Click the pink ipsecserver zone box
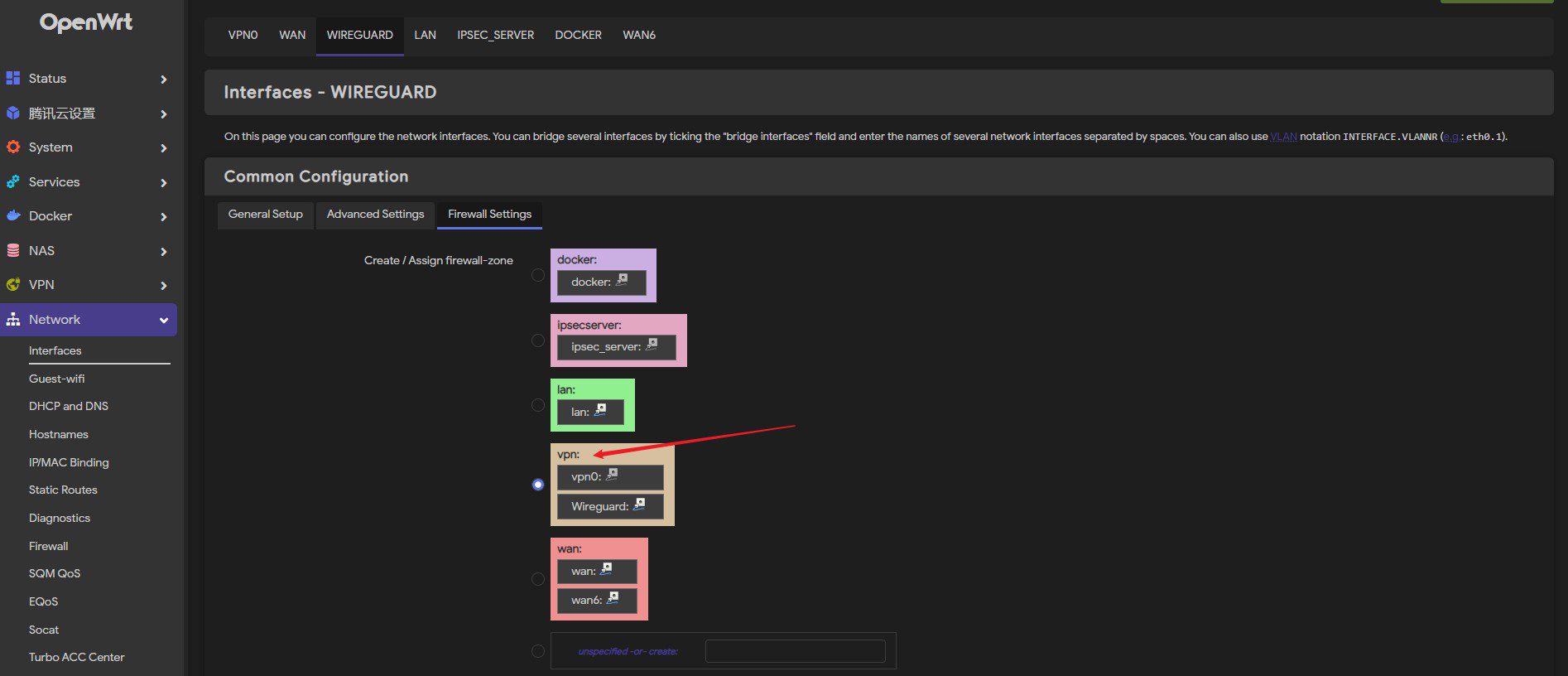1568x676 pixels. (x=618, y=340)
